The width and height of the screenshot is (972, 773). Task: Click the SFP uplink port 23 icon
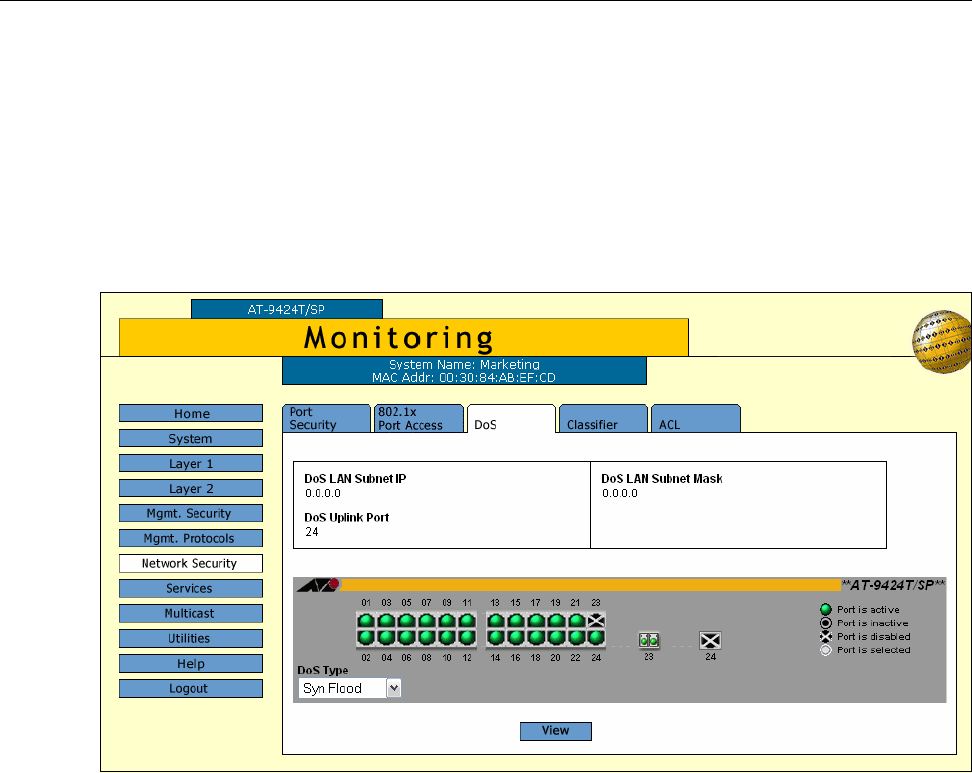click(x=648, y=640)
